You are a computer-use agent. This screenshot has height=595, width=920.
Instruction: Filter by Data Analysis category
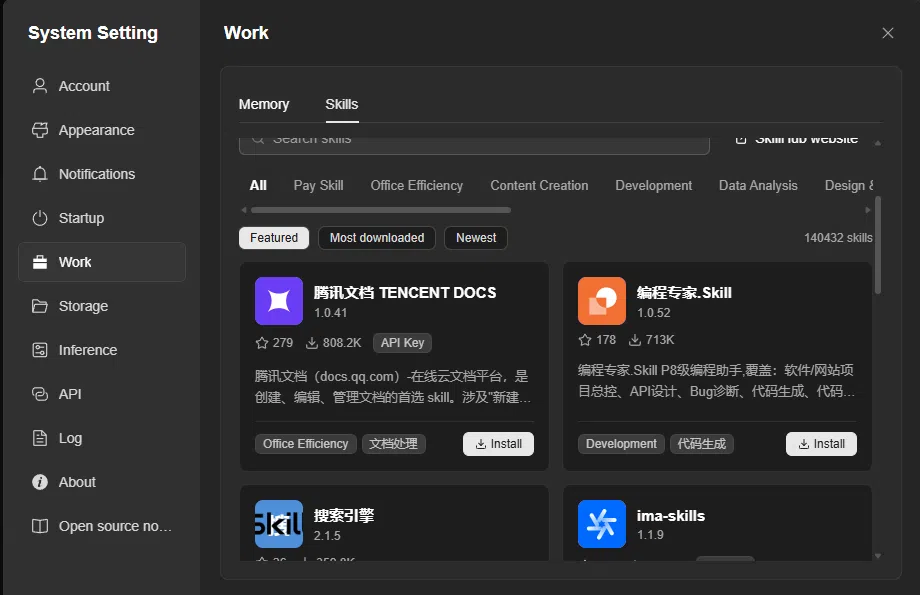tap(758, 185)
